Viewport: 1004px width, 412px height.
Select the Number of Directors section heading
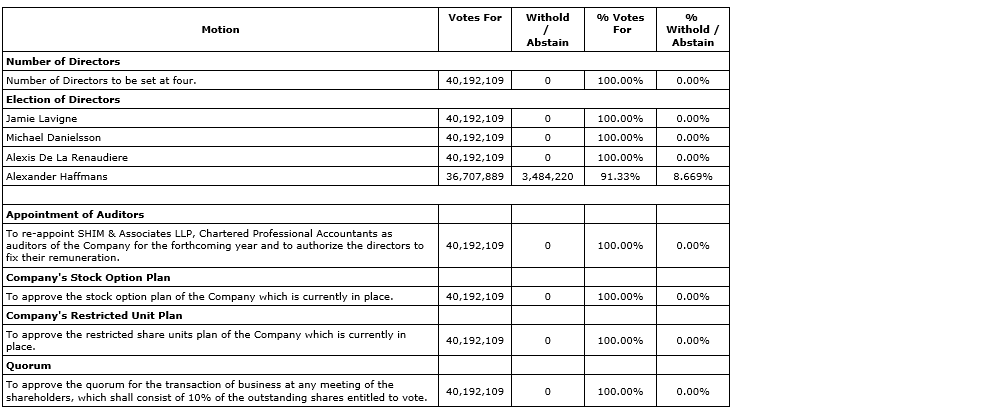click(x=63, y=62)
